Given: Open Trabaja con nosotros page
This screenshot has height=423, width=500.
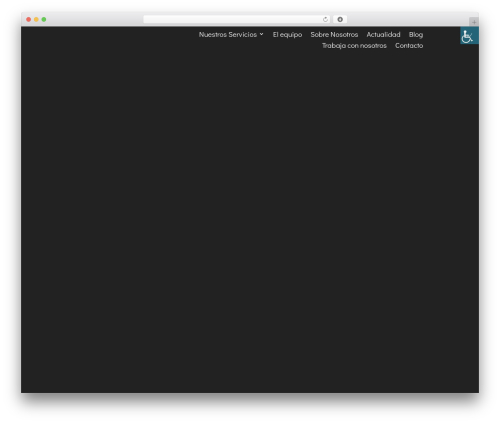Looking at the screenshot, I should click(x=354, y=46).
